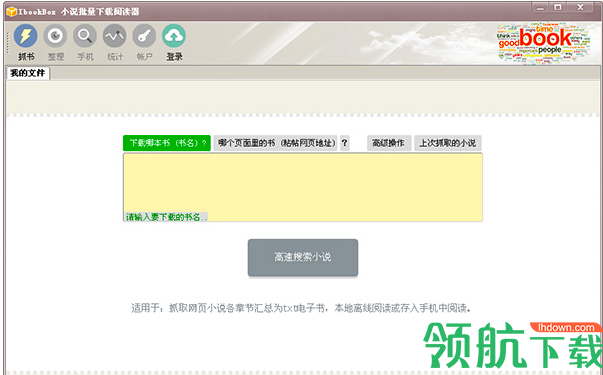Screen dimensions: 603x375
Task: Open 上次抓取的小说 button
Action: (x=448, y=143)
